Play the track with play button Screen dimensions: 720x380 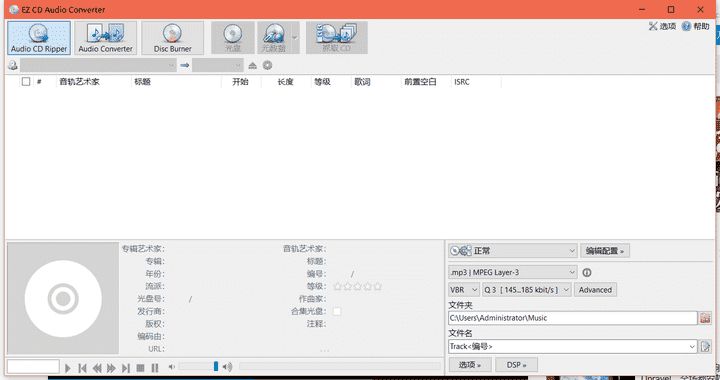point(68,368)
